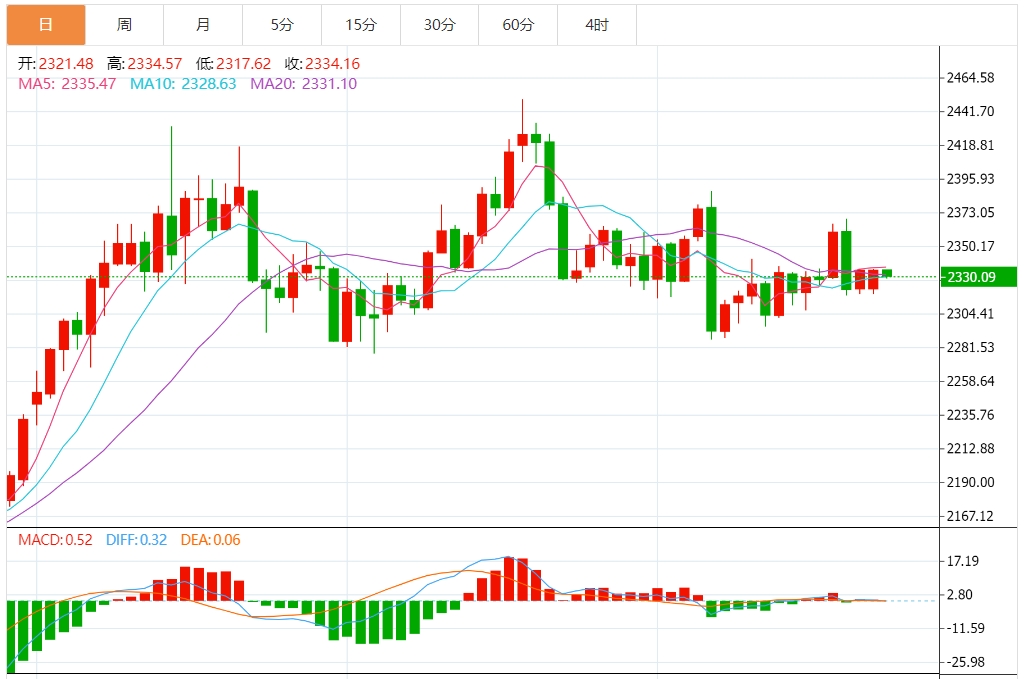Click the closing price value 2334.16

(x=332, y=64)
